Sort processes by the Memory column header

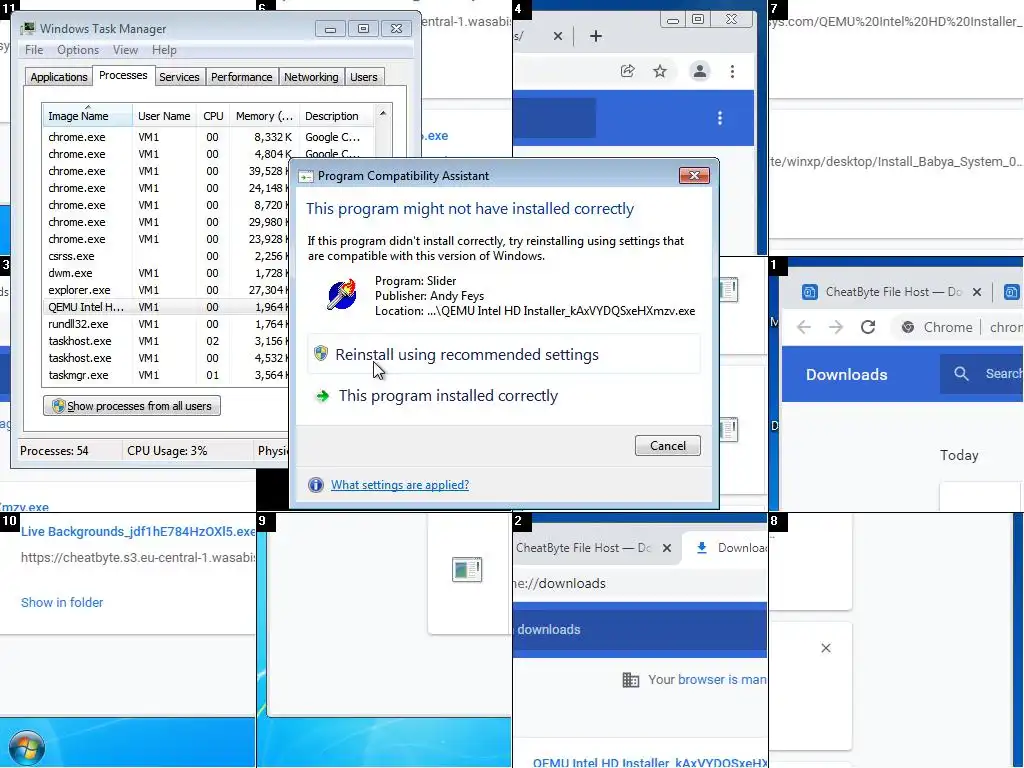point(264,116)
